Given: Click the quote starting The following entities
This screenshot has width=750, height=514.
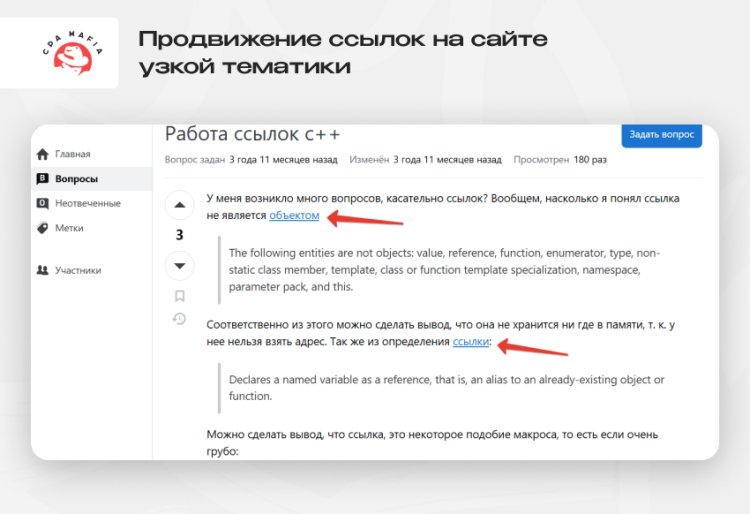Looking at the screenshot, I should [444, 270].
